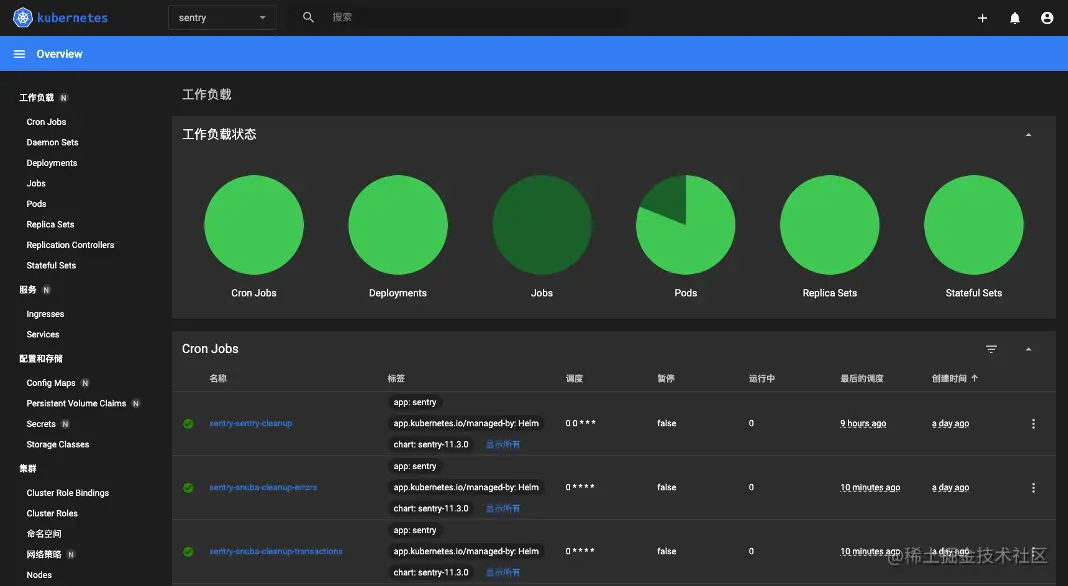Click the Stateful Sets status pie chart
The image size is (1068, 586).
click(x=974, y=225)
